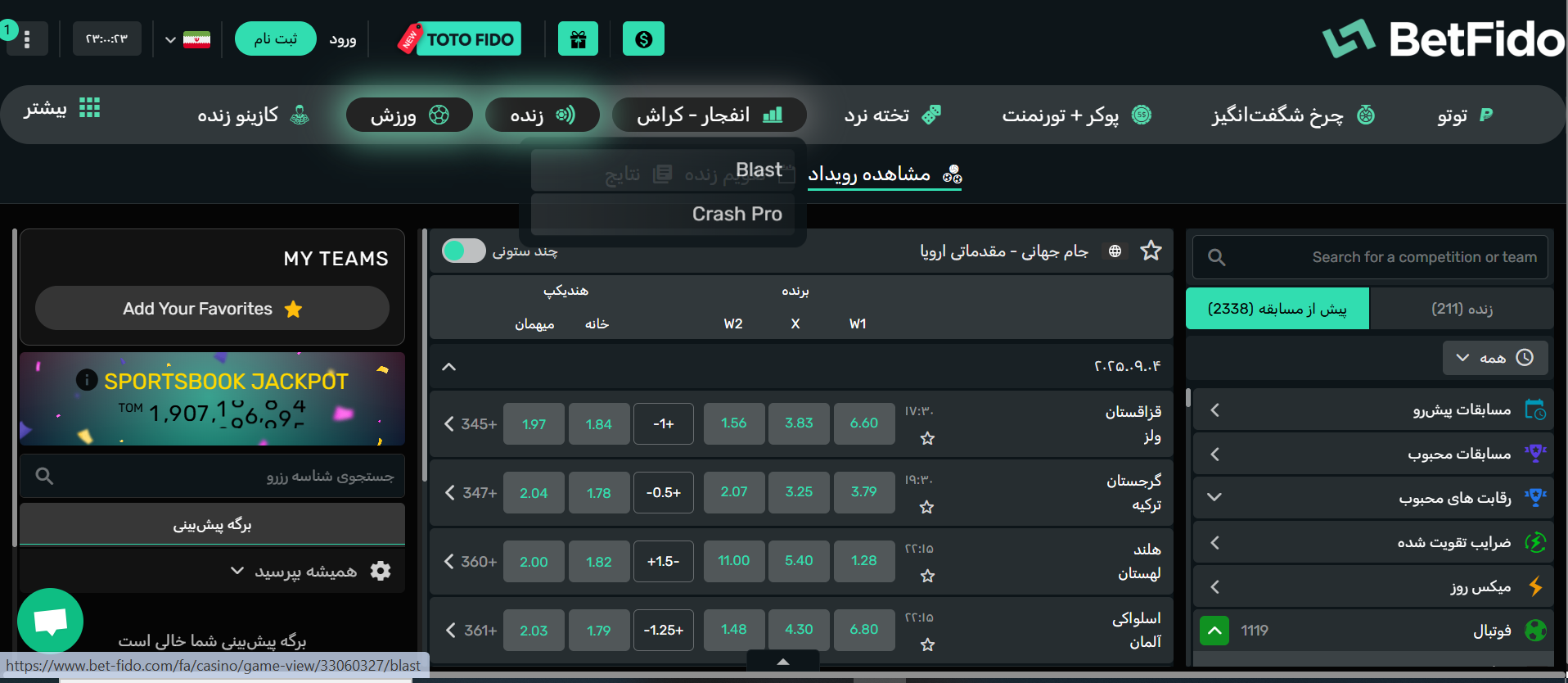The width and height of the screenshot is (1568, 683).
Task: Open the three-dot options menu
Action: (x=27, y=38)
